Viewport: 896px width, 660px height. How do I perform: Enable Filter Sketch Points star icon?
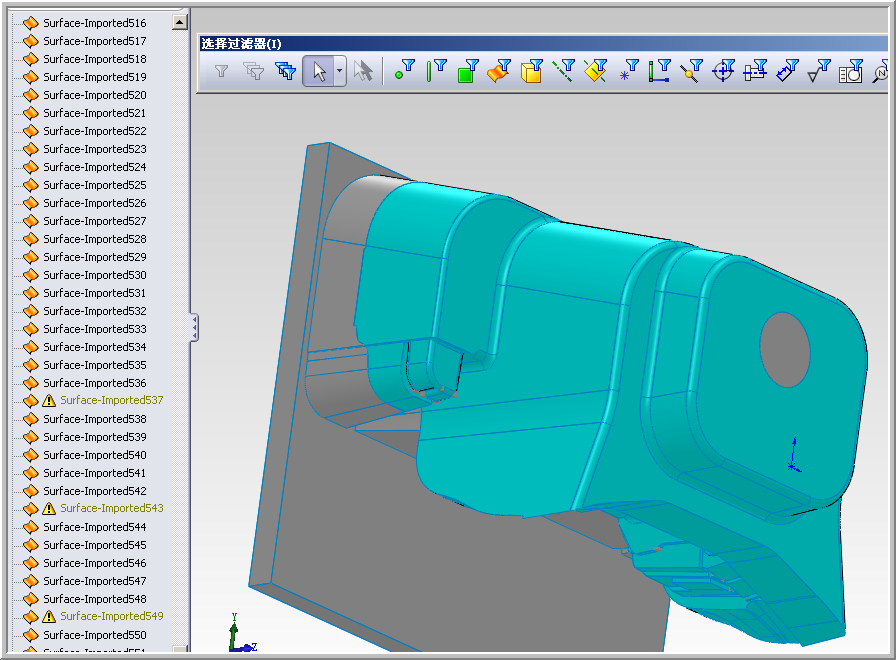pos(629,71)
